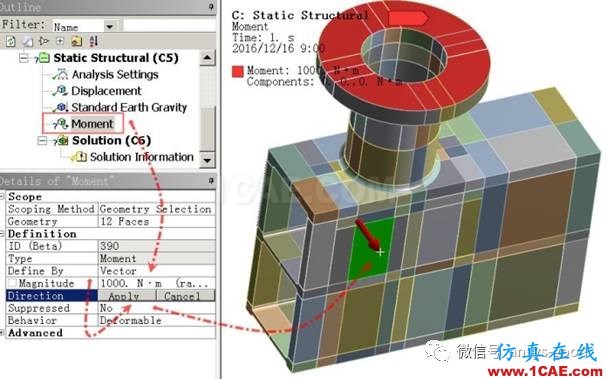Click Cancel for Direction
Image resolution: width=607 pixels, height=379 pixels.
point(186,296)
